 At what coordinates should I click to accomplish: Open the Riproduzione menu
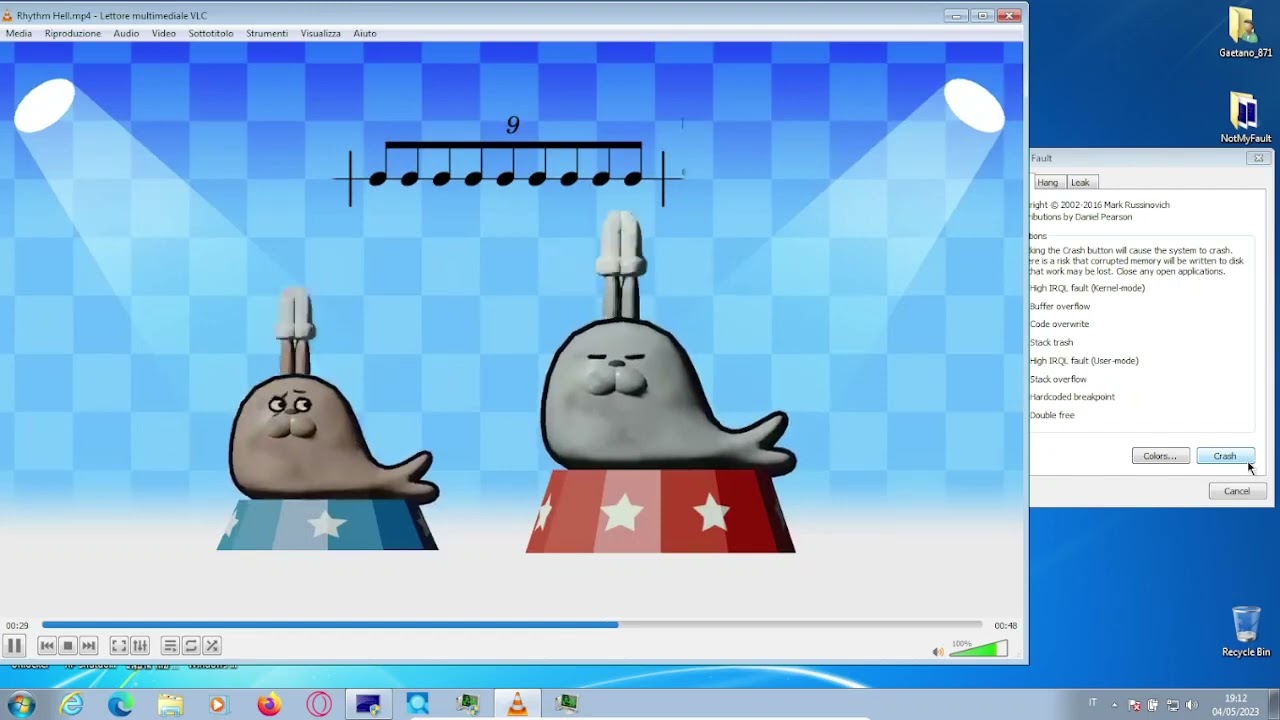(73, 33)
